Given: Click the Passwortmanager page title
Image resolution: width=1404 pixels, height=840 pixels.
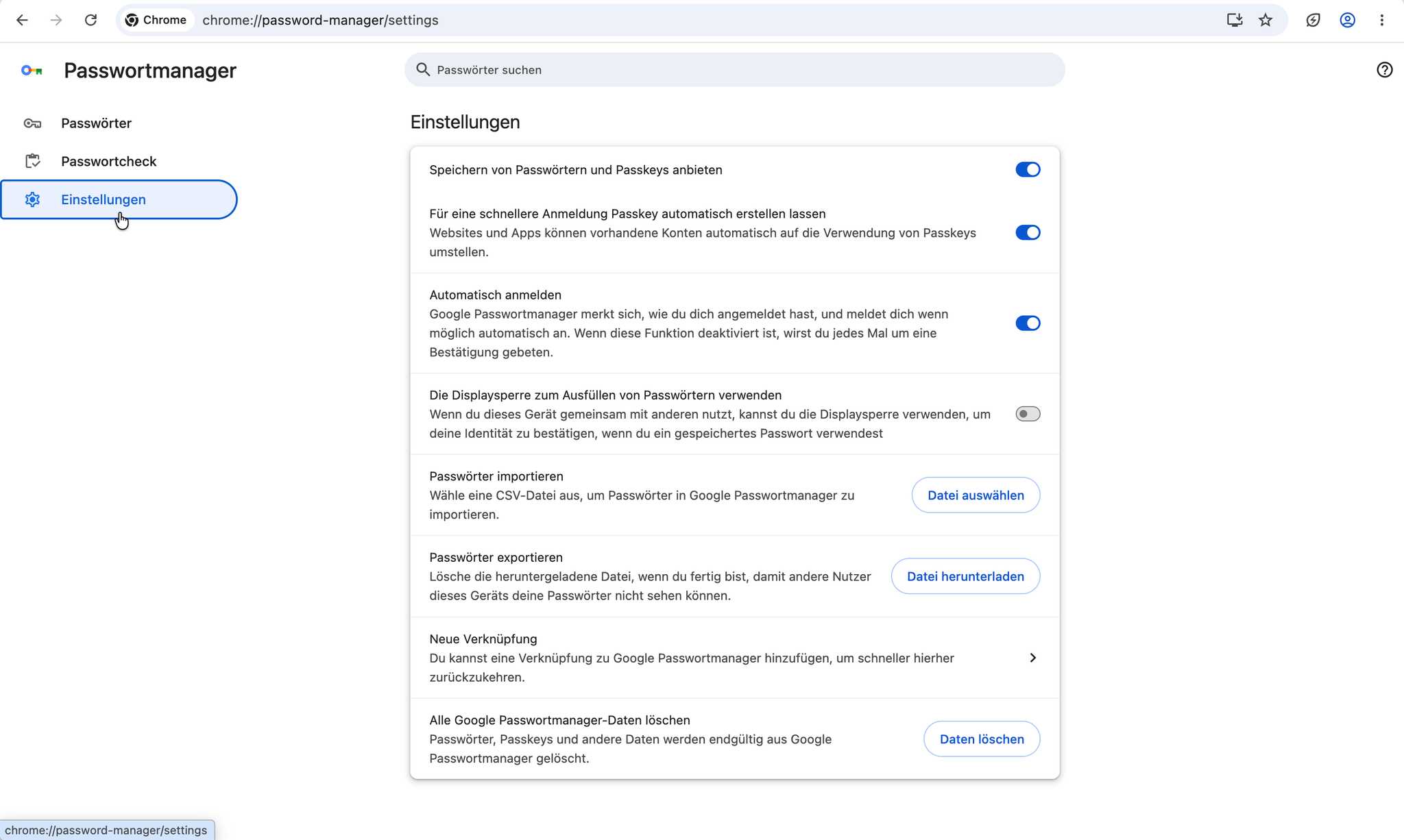Looking at the screenshot, I should pyautogui.click(x=150, y=71).
